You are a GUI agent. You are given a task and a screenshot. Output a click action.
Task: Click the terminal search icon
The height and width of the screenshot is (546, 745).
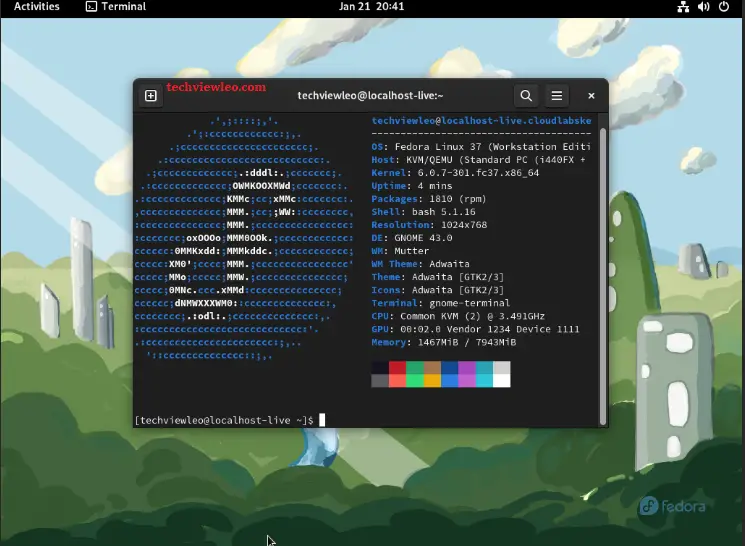pos(526,96)
